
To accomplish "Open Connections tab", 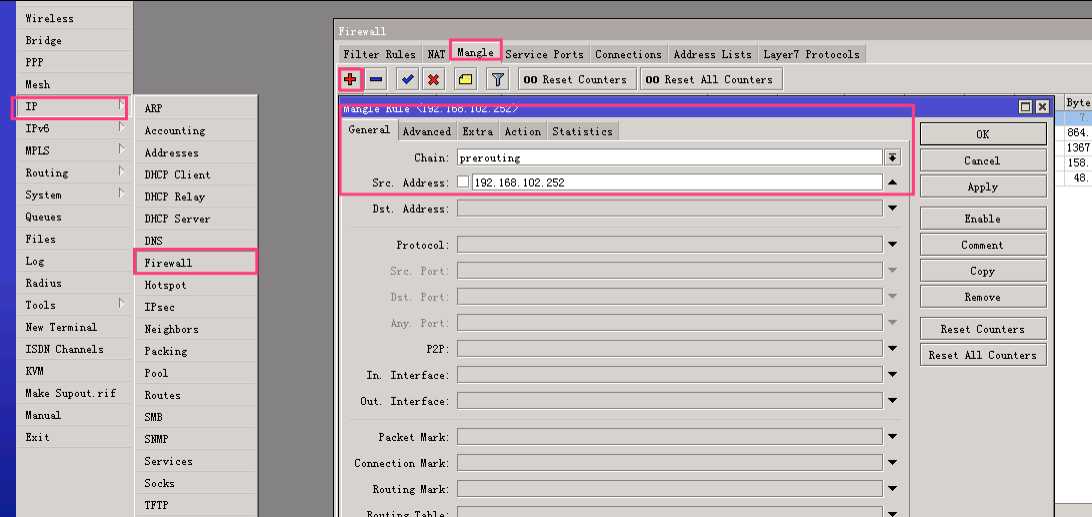I will point(628,54).
